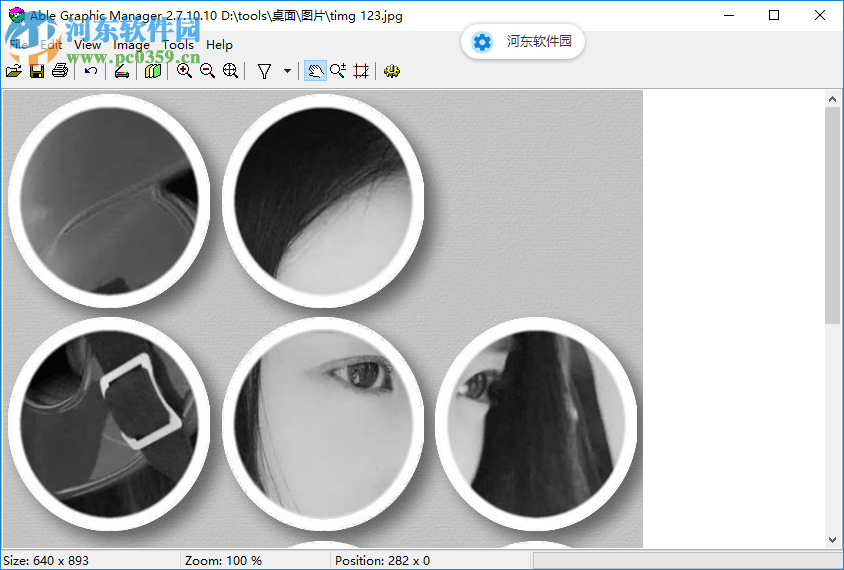Open the Edit menu
Screen dimensions: 844x570
[51, 45]
